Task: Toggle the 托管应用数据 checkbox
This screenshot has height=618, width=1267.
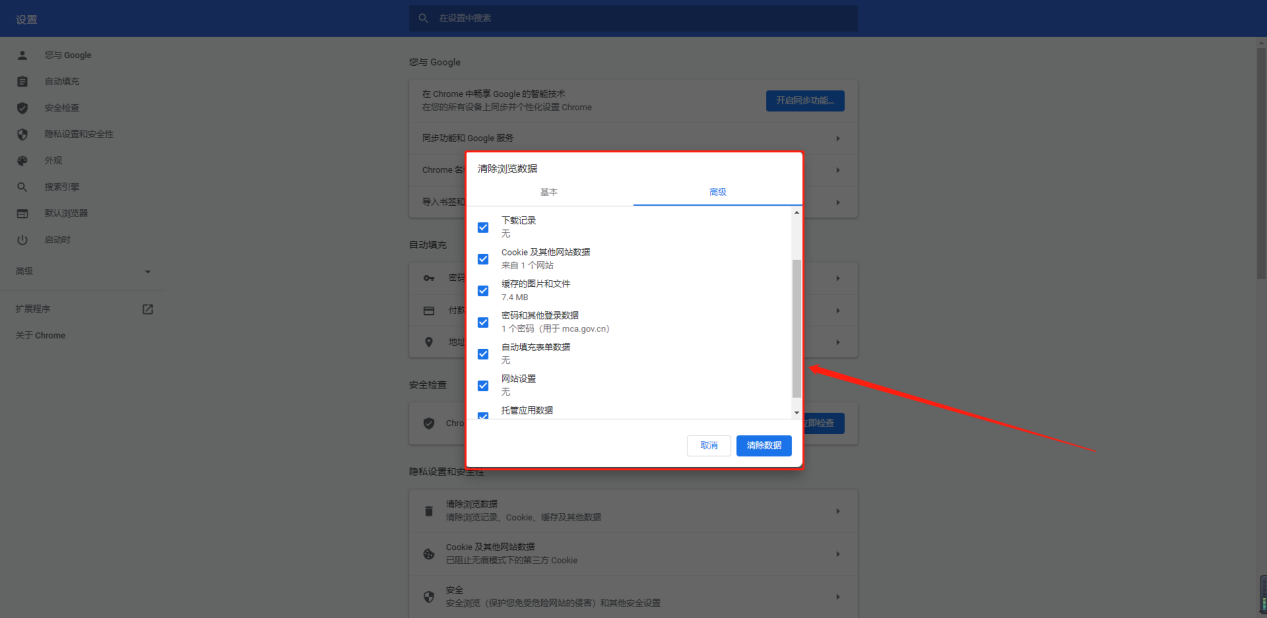Action: coord(483,415)
